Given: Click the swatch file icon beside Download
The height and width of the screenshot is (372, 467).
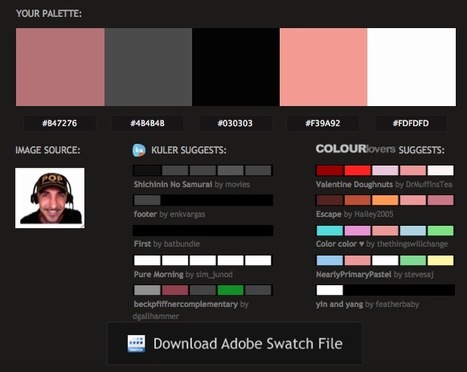Looking at the screenshot, I should (136, 344).
